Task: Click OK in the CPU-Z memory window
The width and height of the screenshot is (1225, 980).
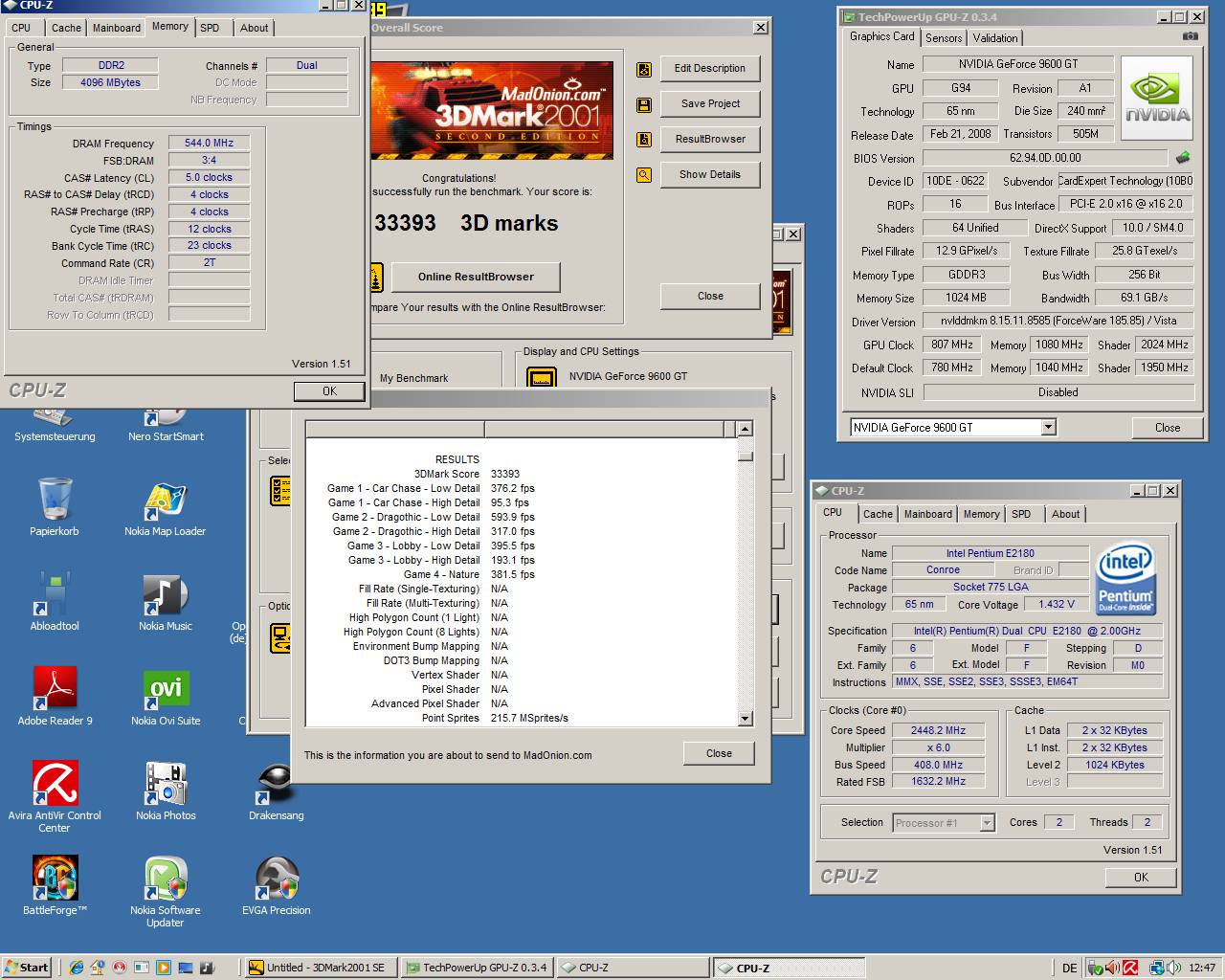Action: point(329,391)
